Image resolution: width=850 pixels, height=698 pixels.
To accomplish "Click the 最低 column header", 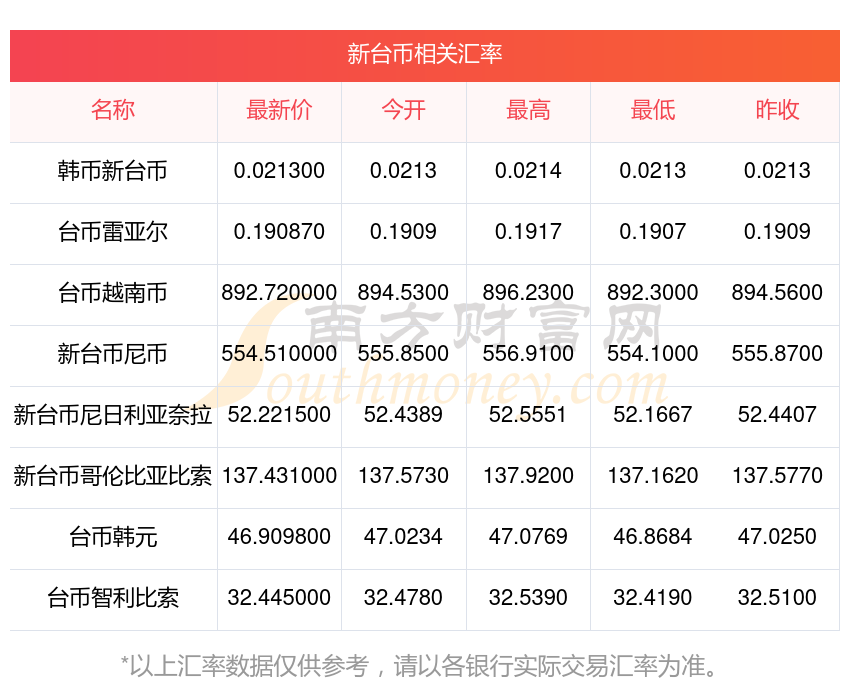I will (x=653, y=110).
